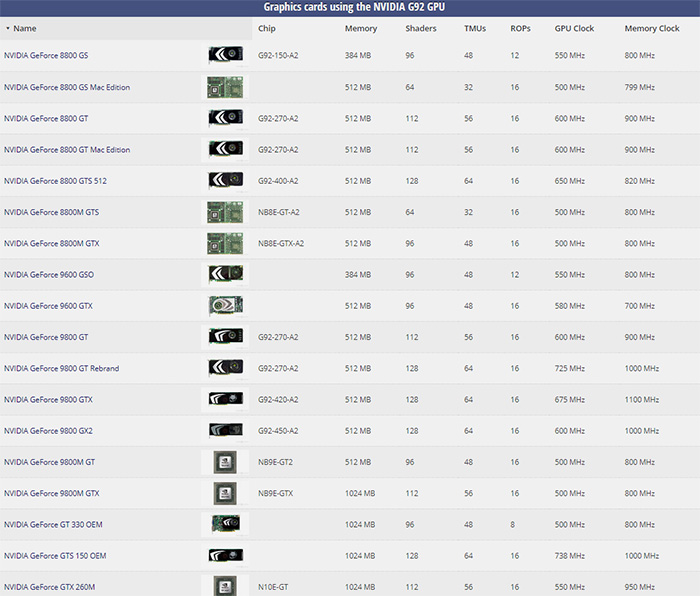The width and height of the screenshot is (700, 596).
Task: Click the GPU Clock column header
Action: pyautogui.click(x=574, y=29)
